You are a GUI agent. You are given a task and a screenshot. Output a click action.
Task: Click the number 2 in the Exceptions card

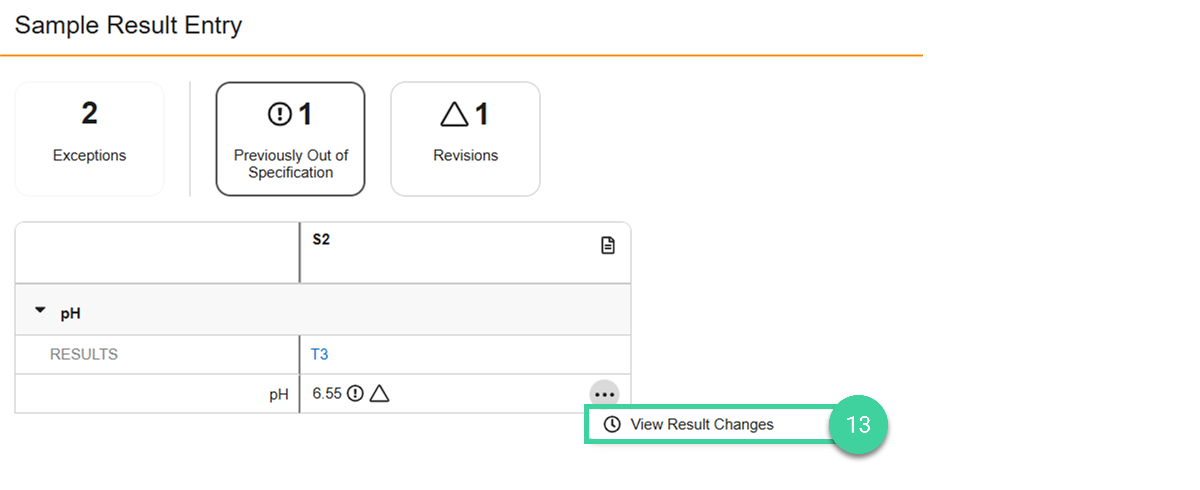click(89, 114)
